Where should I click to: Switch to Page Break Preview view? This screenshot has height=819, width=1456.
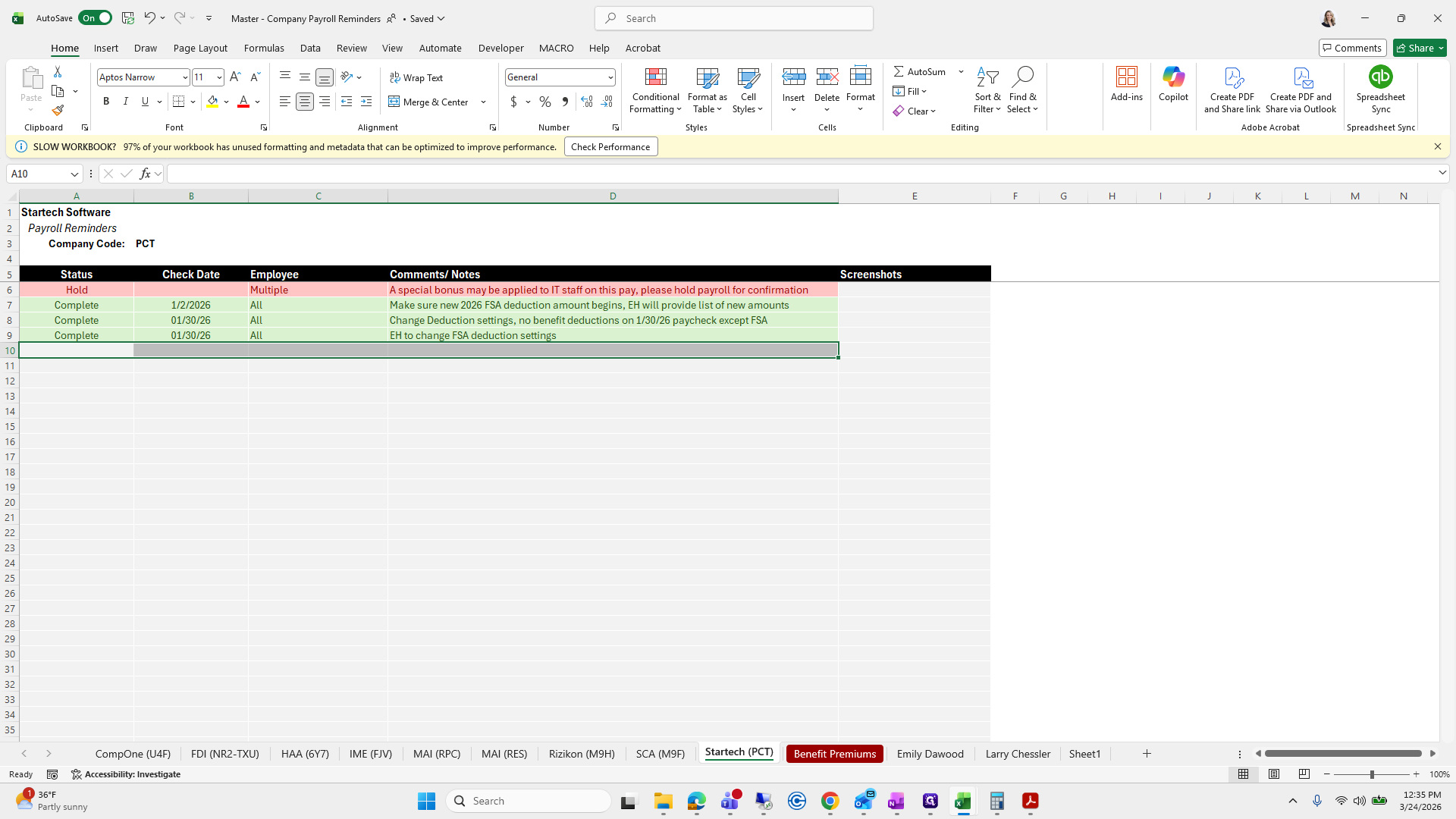1304,774
